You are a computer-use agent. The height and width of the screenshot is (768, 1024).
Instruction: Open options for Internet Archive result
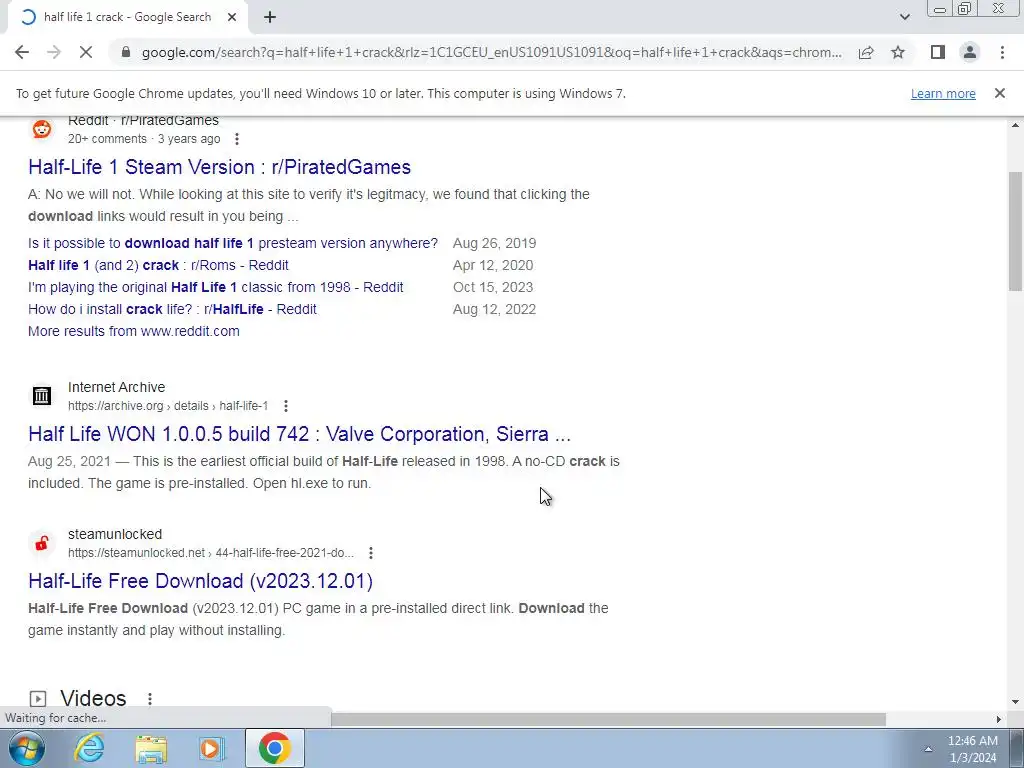coord(285,406)
